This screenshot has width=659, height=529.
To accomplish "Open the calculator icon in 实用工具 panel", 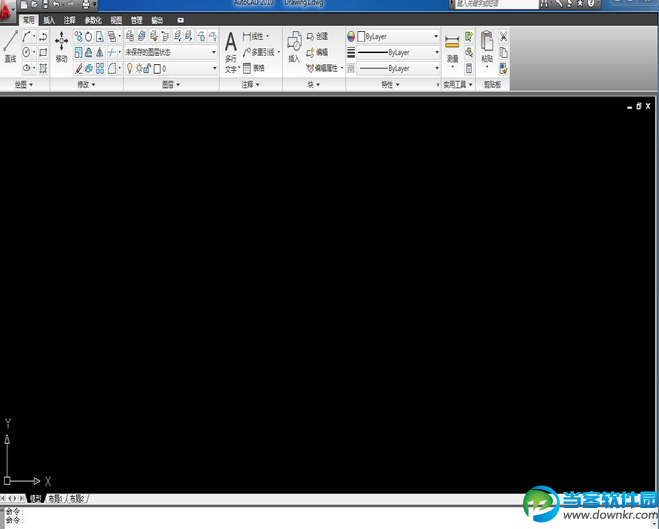I will [469, 68].
